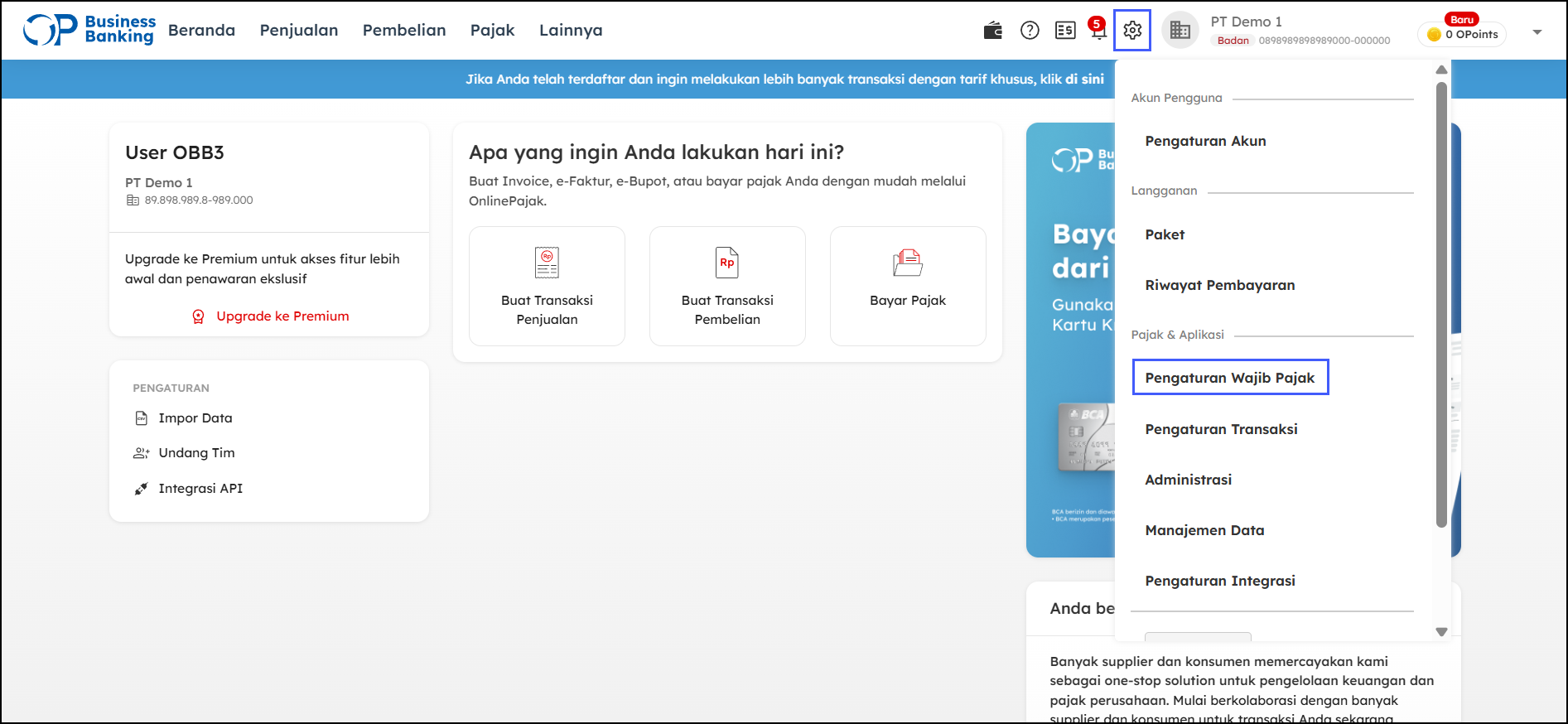This screenshot has width=1568, height=724.
Task: Expand the account dropdown arrow
Action: (1537, 32)
